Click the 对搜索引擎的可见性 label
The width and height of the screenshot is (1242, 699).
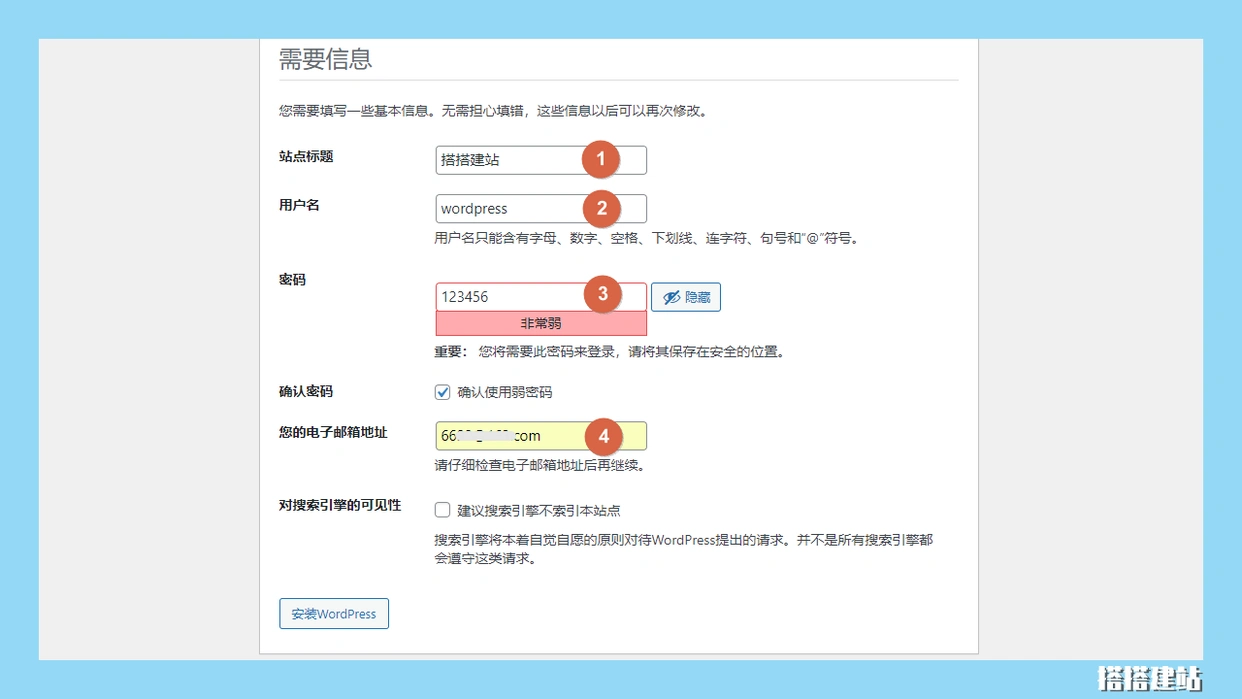click(x=340, y=506)
